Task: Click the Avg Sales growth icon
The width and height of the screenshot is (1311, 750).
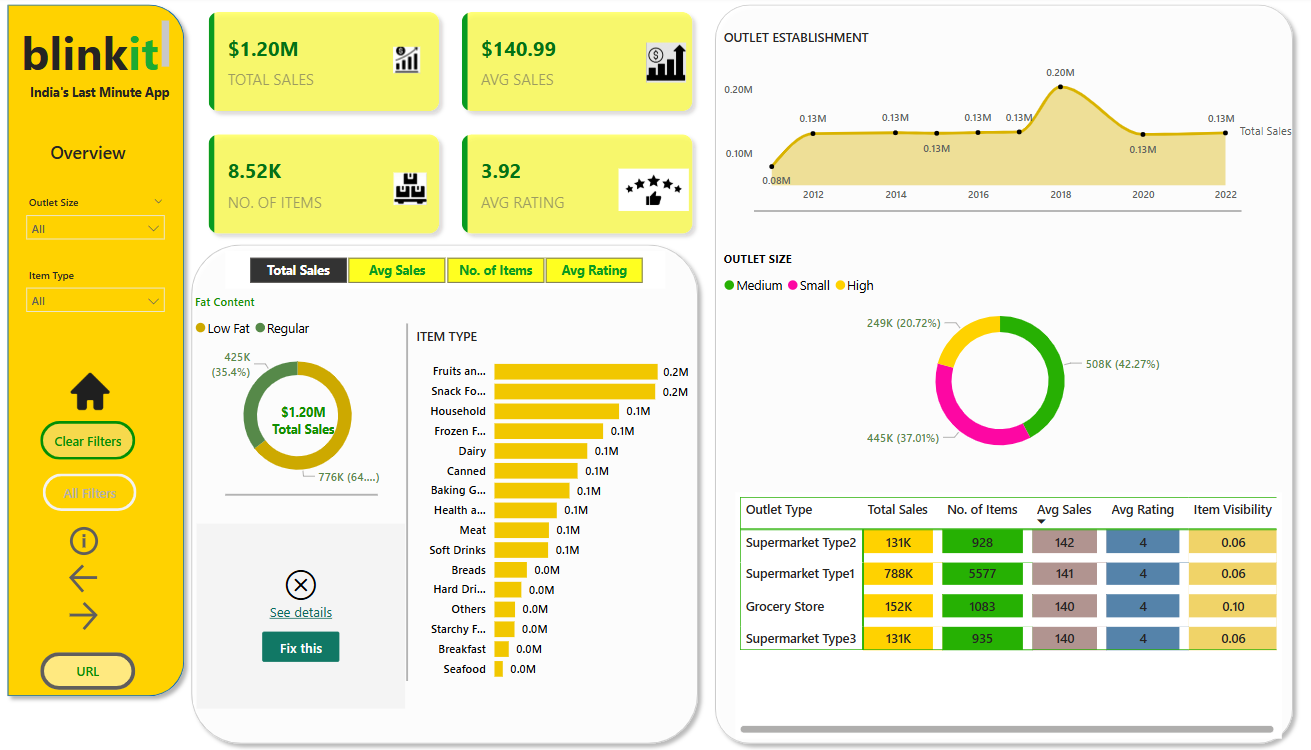Action: pos(665,62)
